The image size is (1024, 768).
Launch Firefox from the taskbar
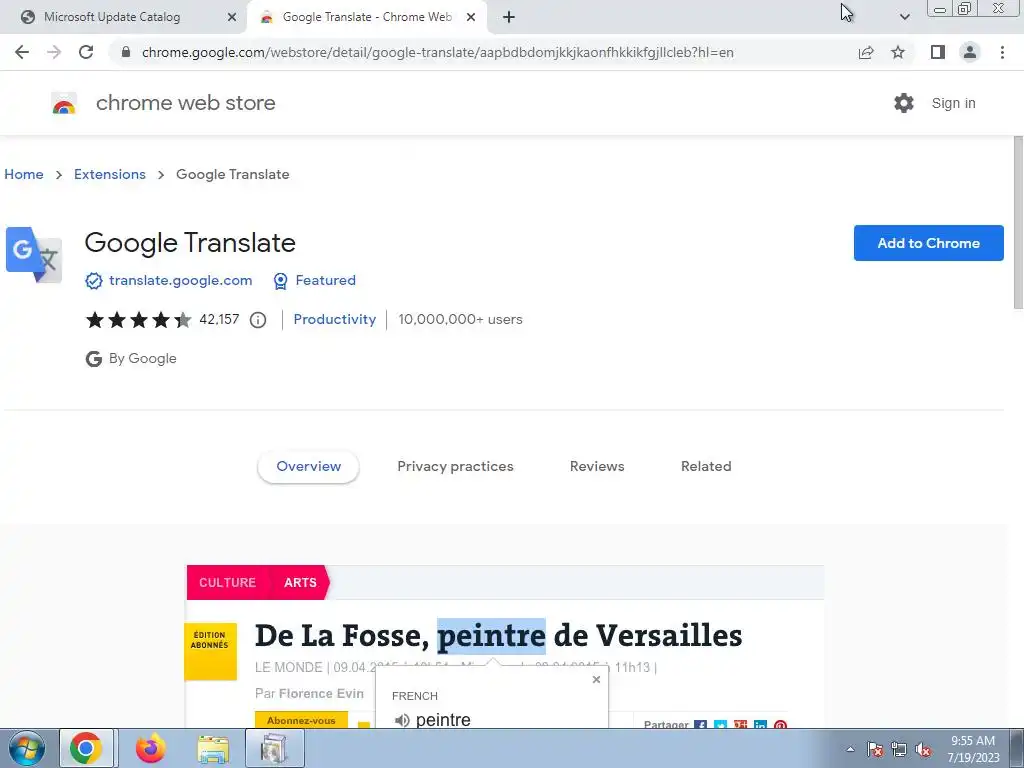pyautogui.click(x=150, y=748)
